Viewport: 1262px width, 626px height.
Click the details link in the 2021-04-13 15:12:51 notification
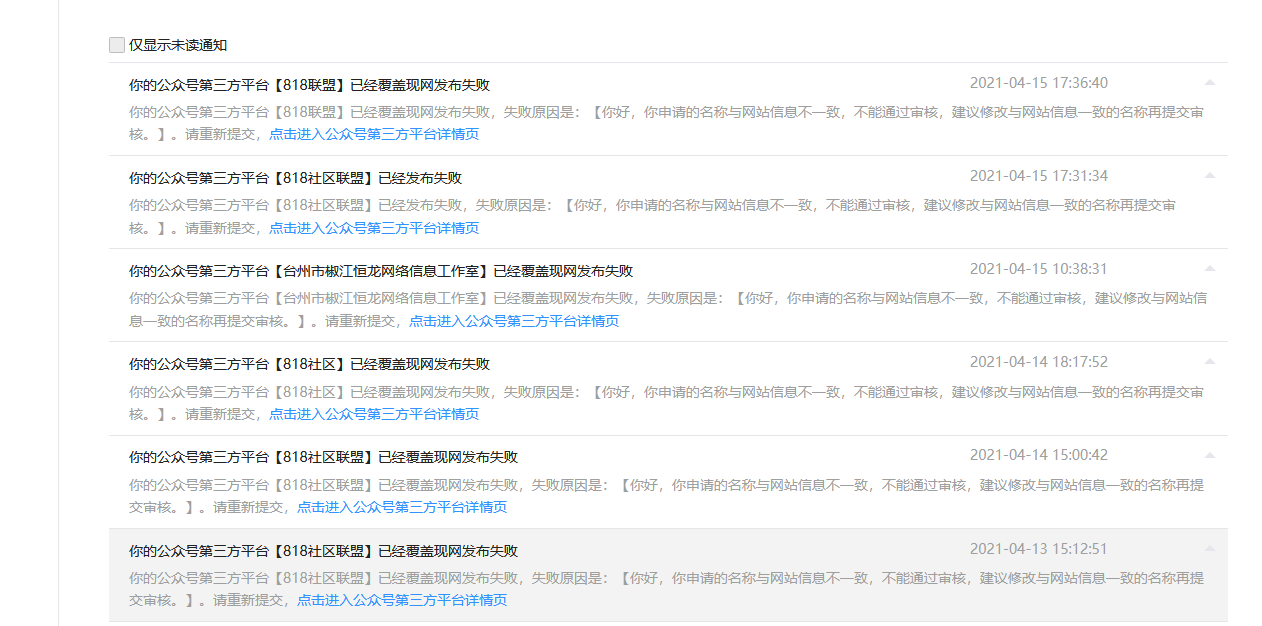[x=402, y=600]
